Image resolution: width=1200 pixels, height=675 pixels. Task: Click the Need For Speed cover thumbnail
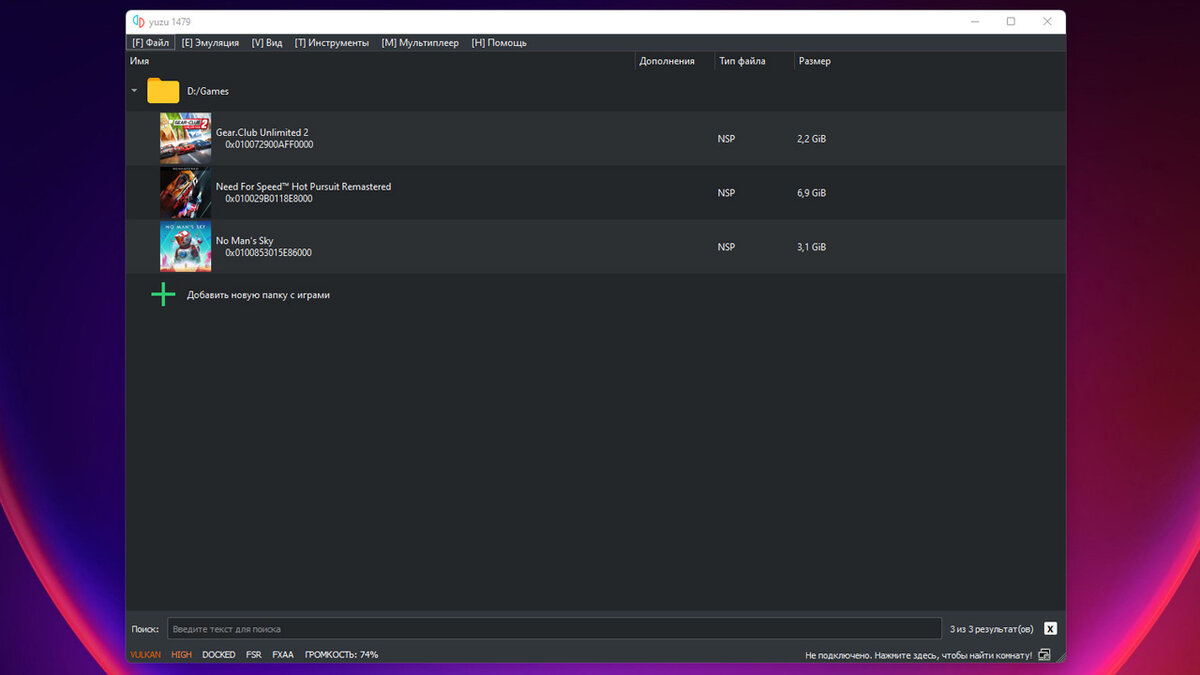185,192
